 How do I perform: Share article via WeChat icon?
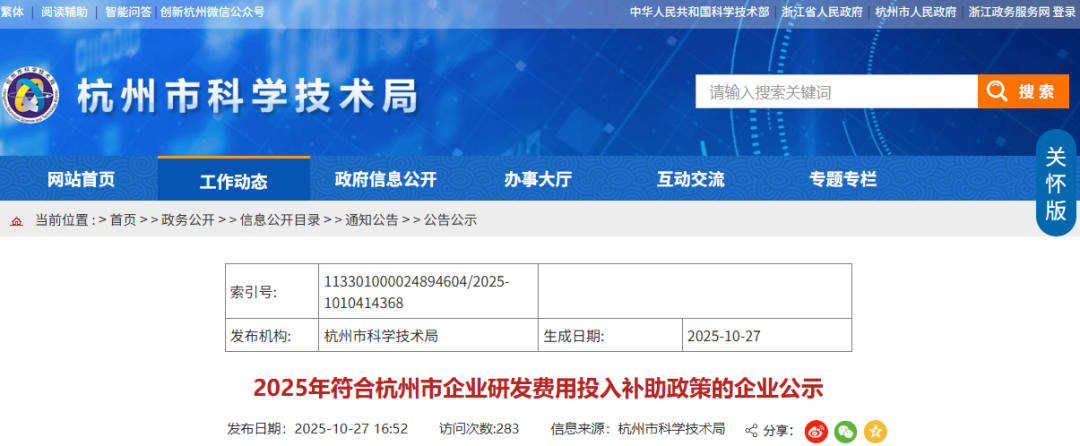coord(846,431)
